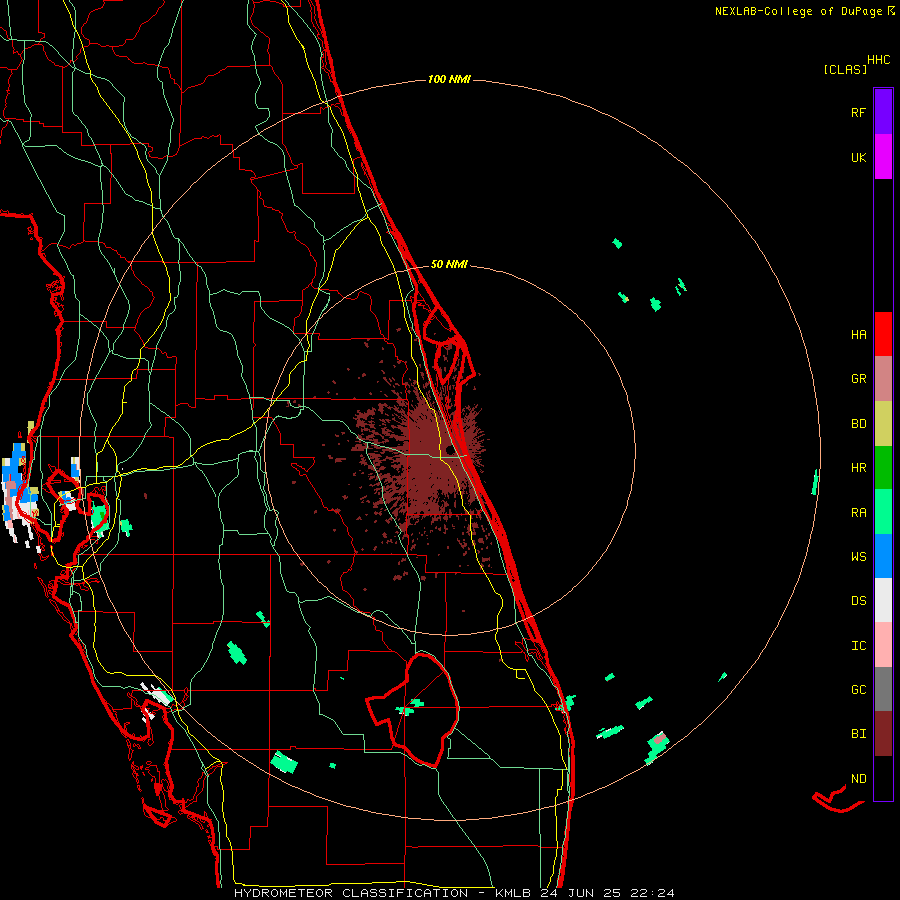Click the RF purple legend swatch

(883, 112)
